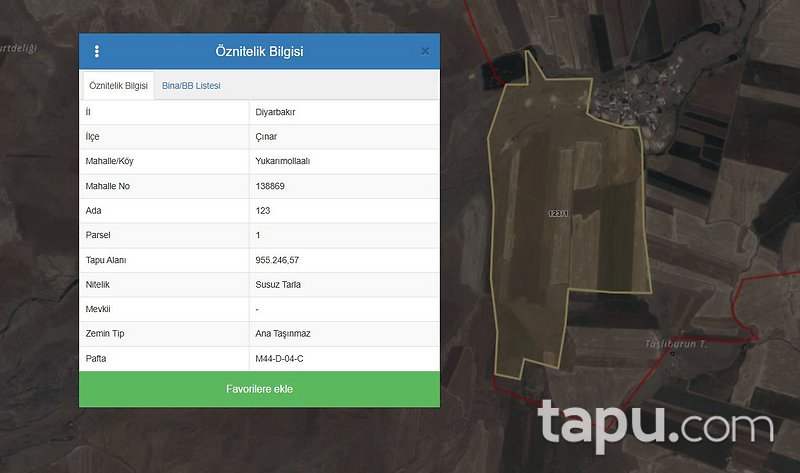
Task: Close the Öznitelik Bilgisi dialog
Action: [x=425, y=51]
